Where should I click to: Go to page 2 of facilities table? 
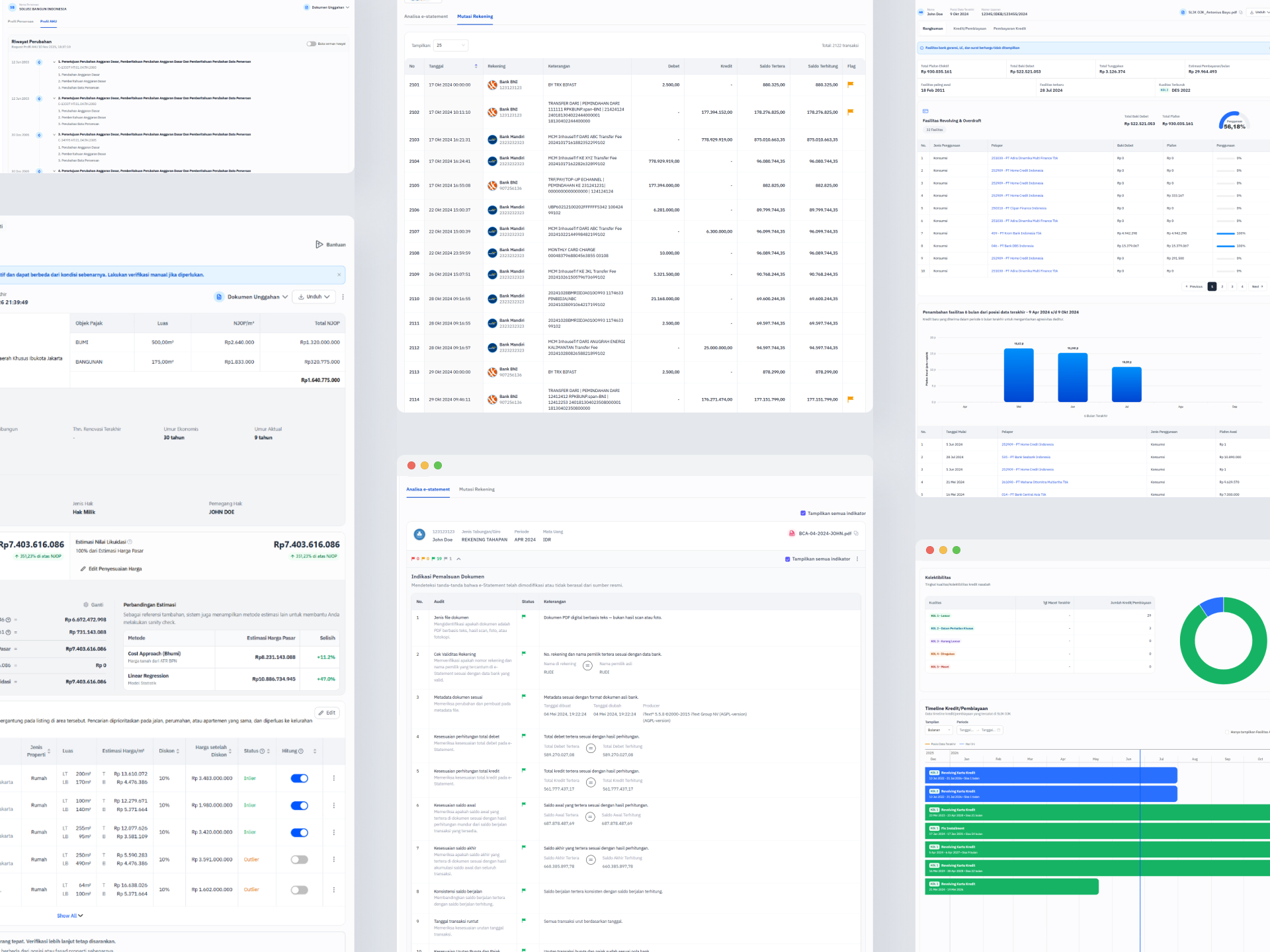coord(1222,286)
